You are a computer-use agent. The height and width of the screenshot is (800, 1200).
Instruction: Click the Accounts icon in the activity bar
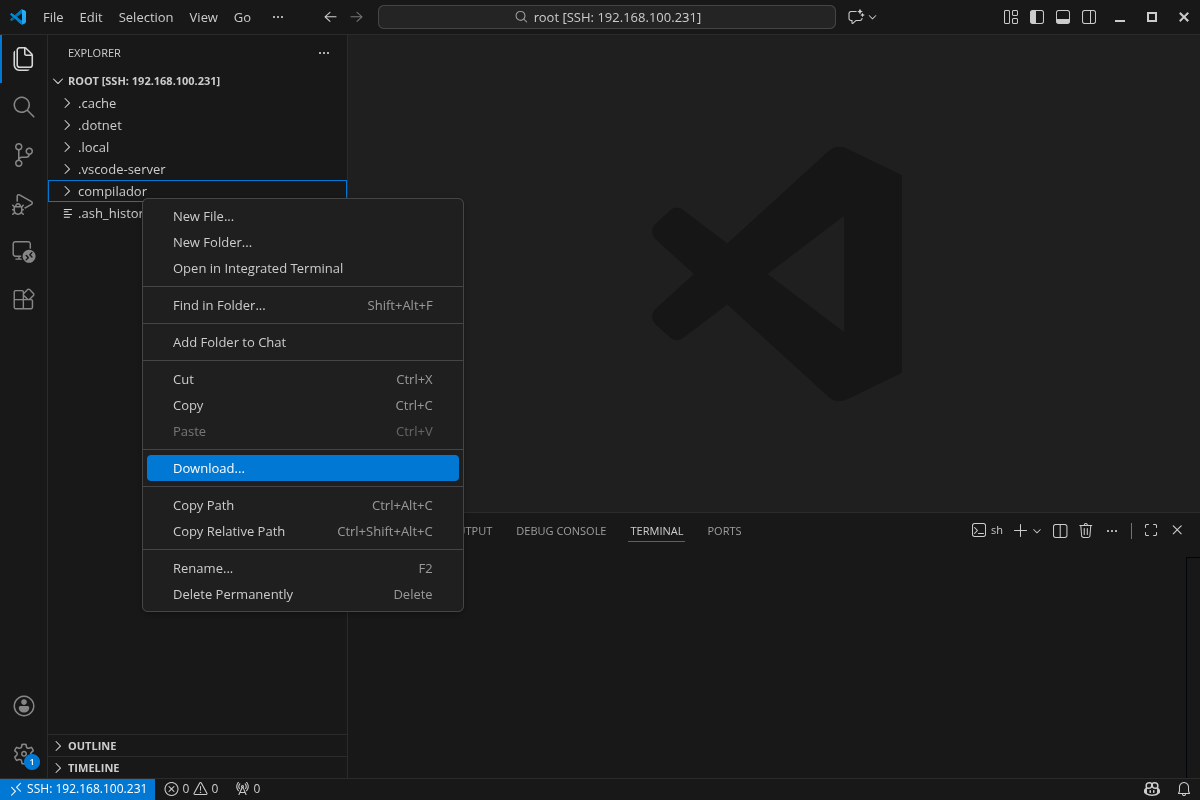[x=23, y=705]
